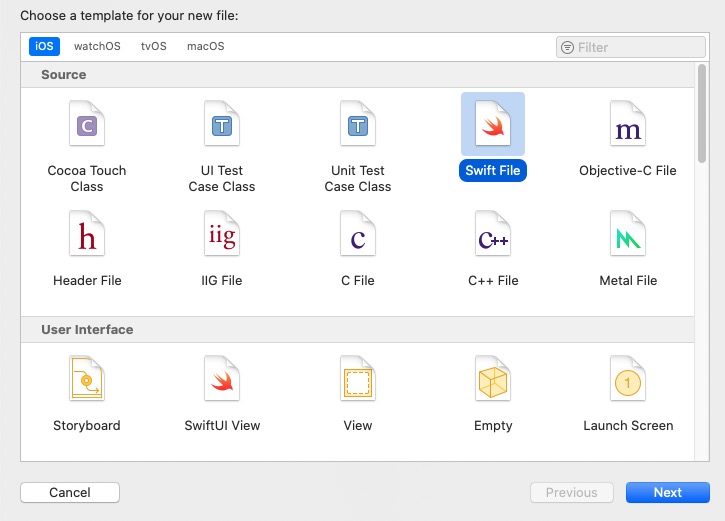The height and width of the screenshot is (521, 725).
Task: Select the Cocoa Touch Class template icon
Action: pos(87,123)
